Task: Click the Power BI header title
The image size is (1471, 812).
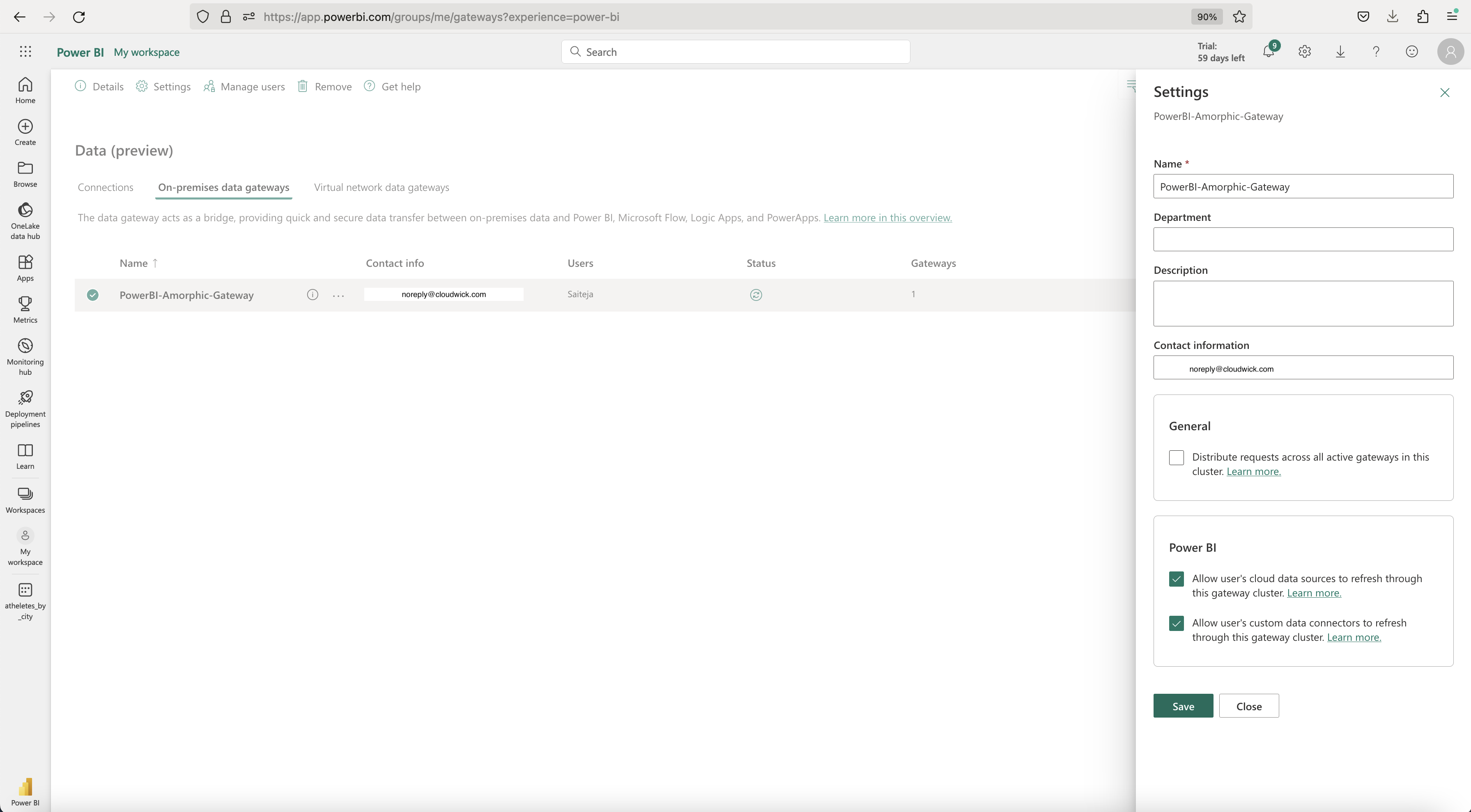Action: (x=80, y=52)
